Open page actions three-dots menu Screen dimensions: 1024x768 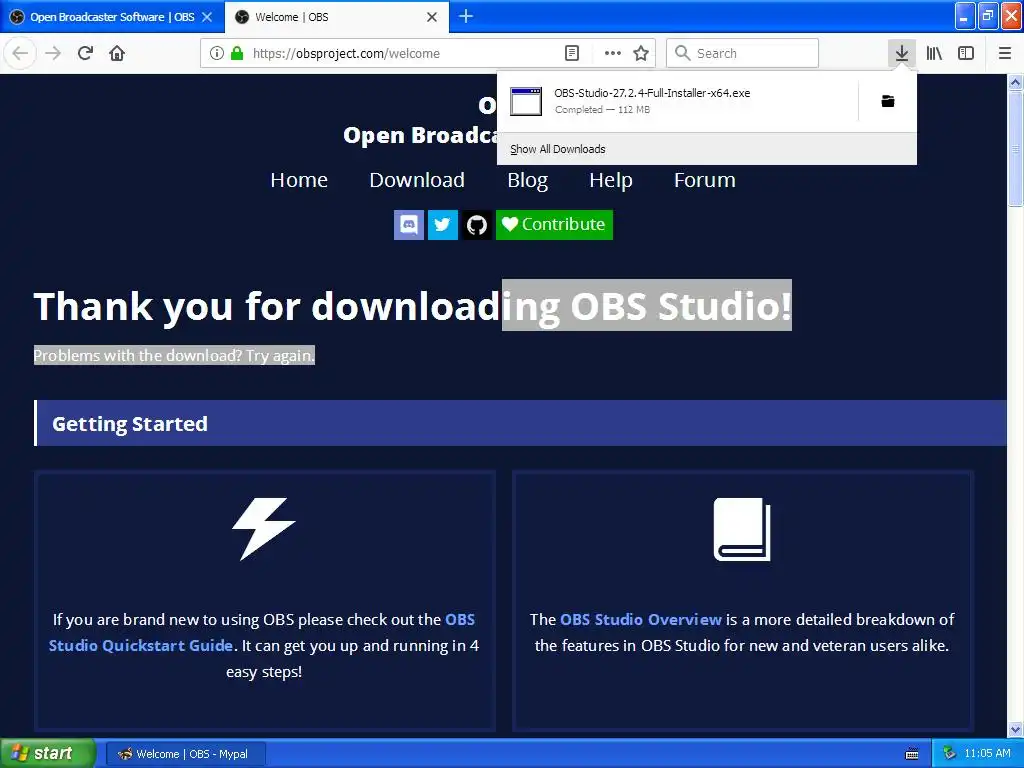point(613,54)
